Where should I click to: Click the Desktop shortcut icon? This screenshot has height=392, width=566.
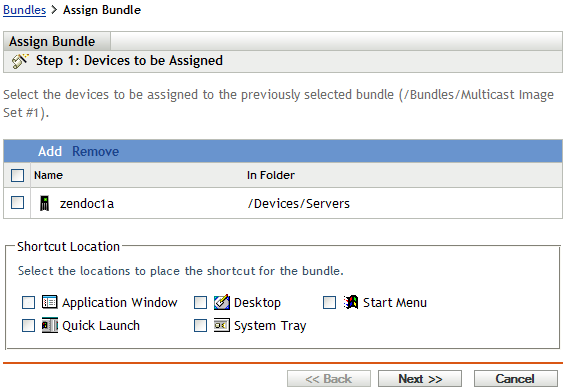click(222, 302)
